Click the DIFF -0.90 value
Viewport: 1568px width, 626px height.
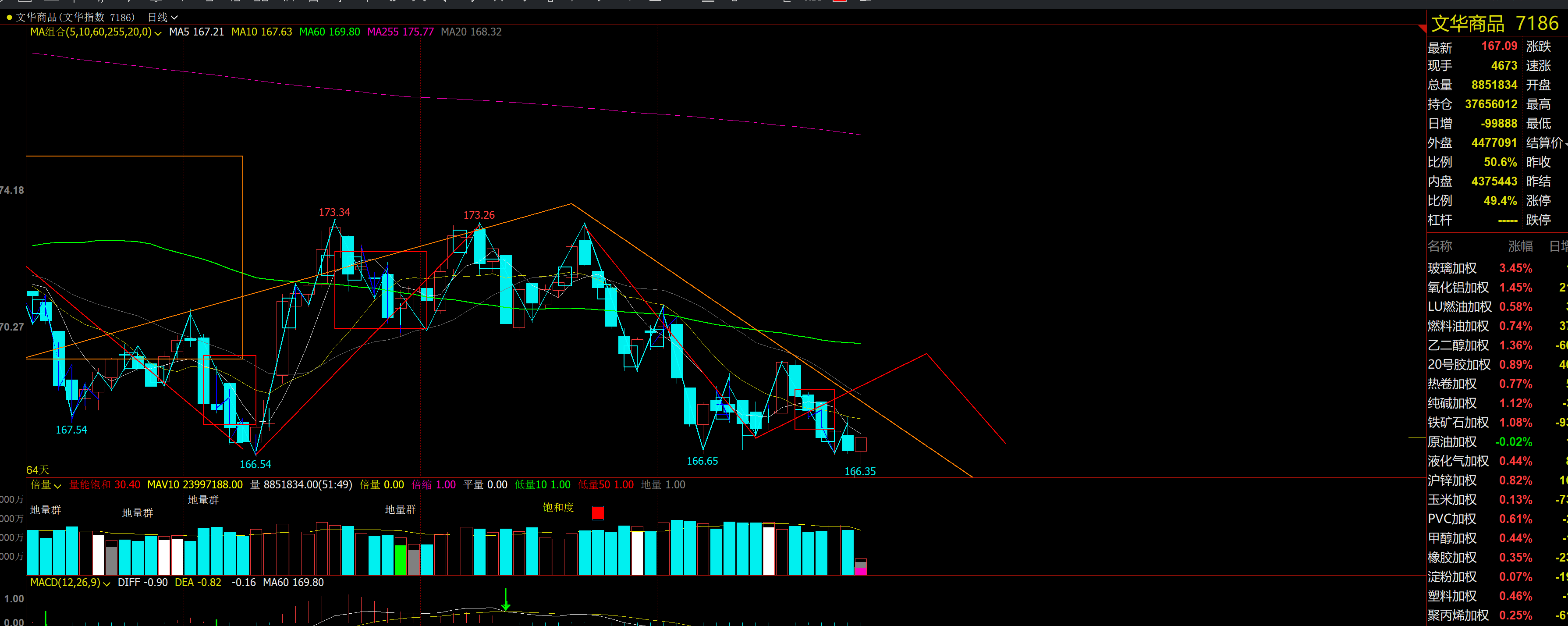(x=142, y=582)
